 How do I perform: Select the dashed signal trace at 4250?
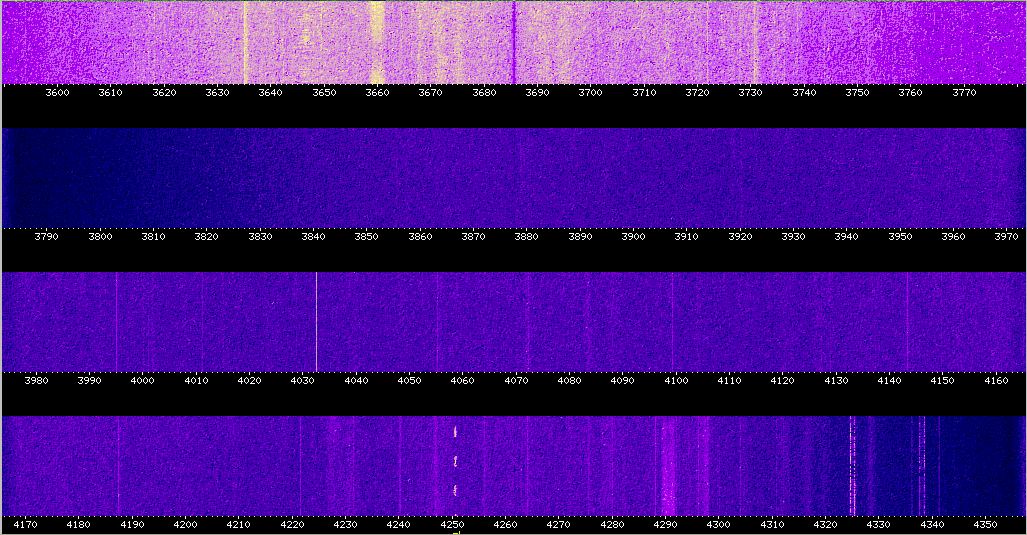click(x=455, y=462)
